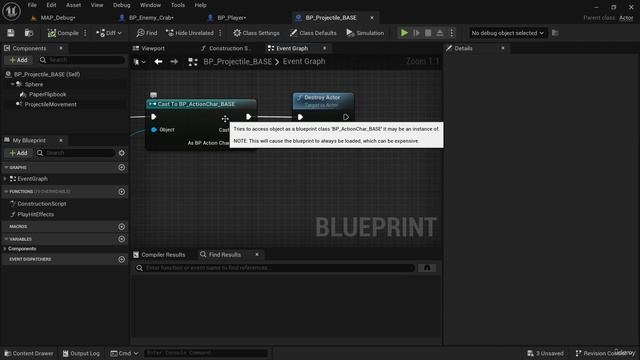Open play mode options dots
The image size is (640, 360).
pyautogui.click(x=451, y=33)
